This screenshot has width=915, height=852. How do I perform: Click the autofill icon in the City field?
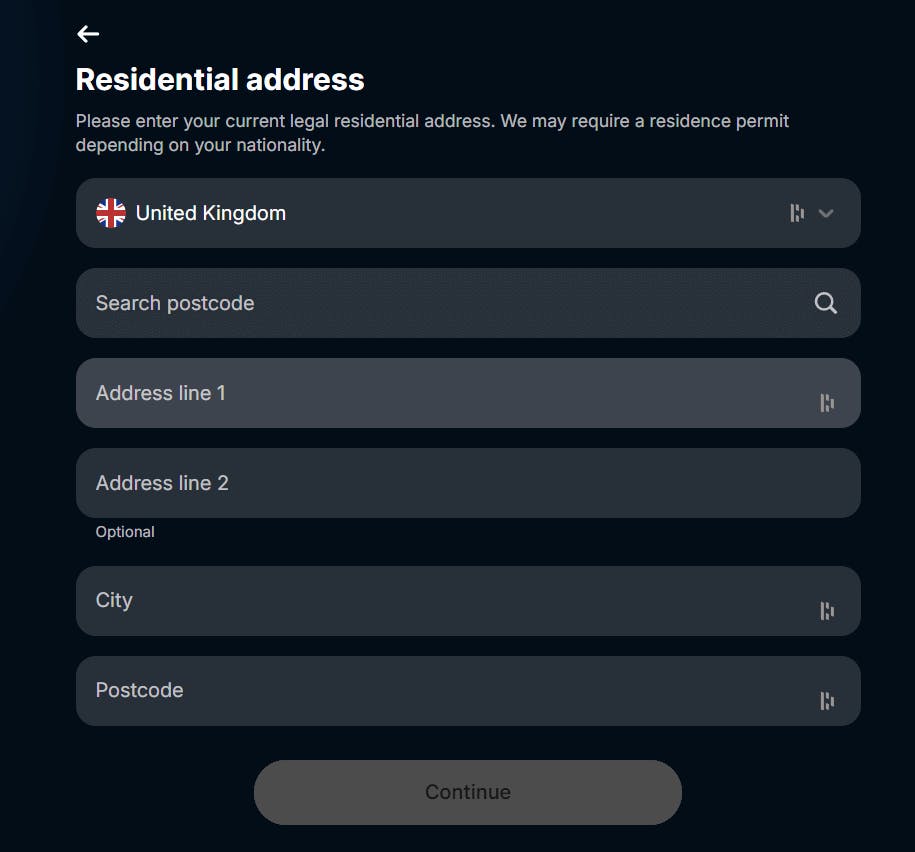[x=826, y=610]
